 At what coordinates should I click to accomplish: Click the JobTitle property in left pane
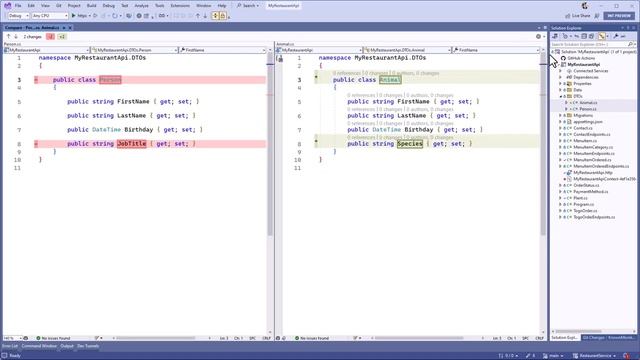click(x=131, y=144)
